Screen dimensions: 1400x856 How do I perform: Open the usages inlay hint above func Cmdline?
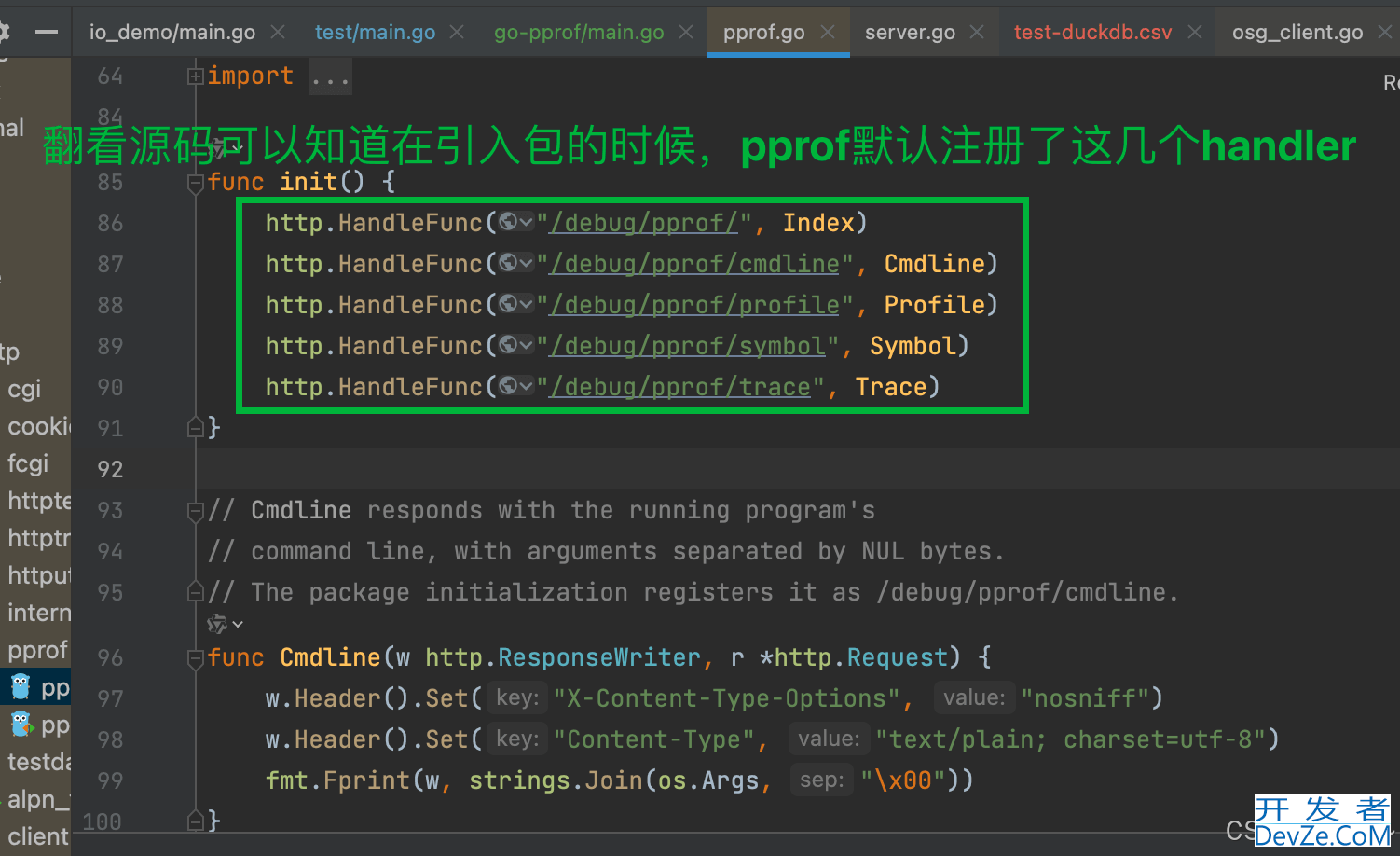pyautogui.click(x=225, y=624)
